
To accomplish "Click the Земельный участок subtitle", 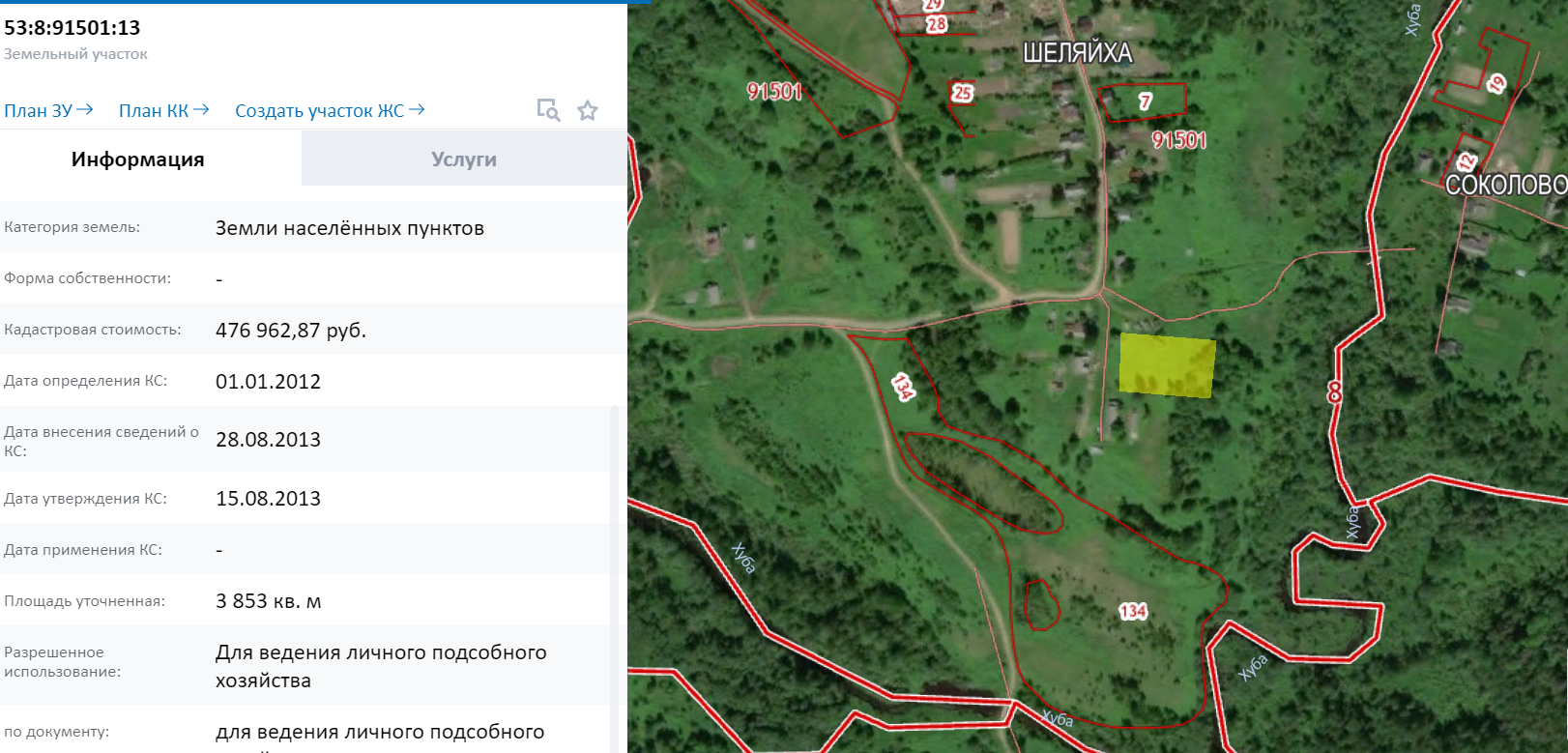I will click(75, 54).
